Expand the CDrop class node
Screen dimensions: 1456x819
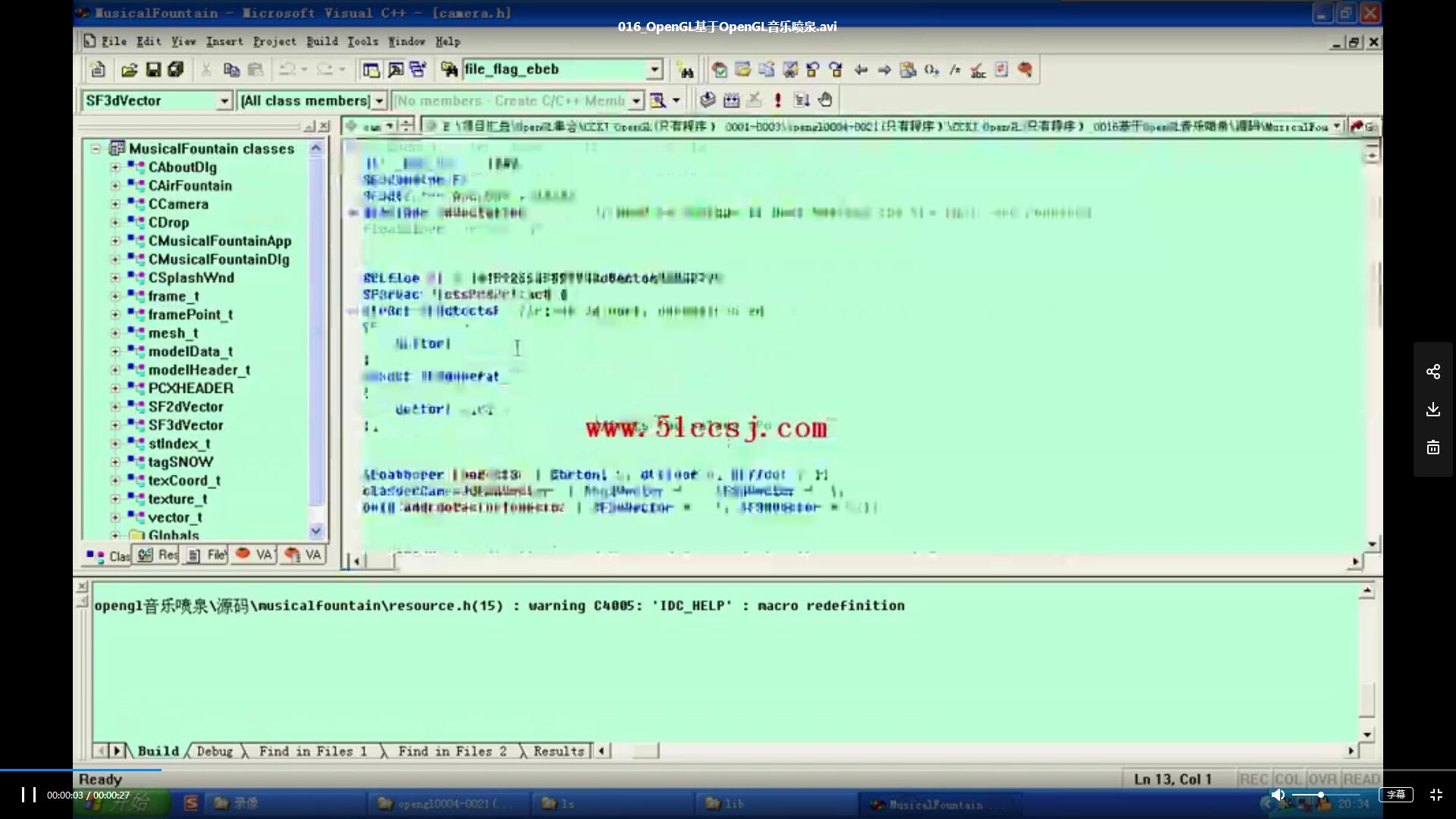(115, 222)
